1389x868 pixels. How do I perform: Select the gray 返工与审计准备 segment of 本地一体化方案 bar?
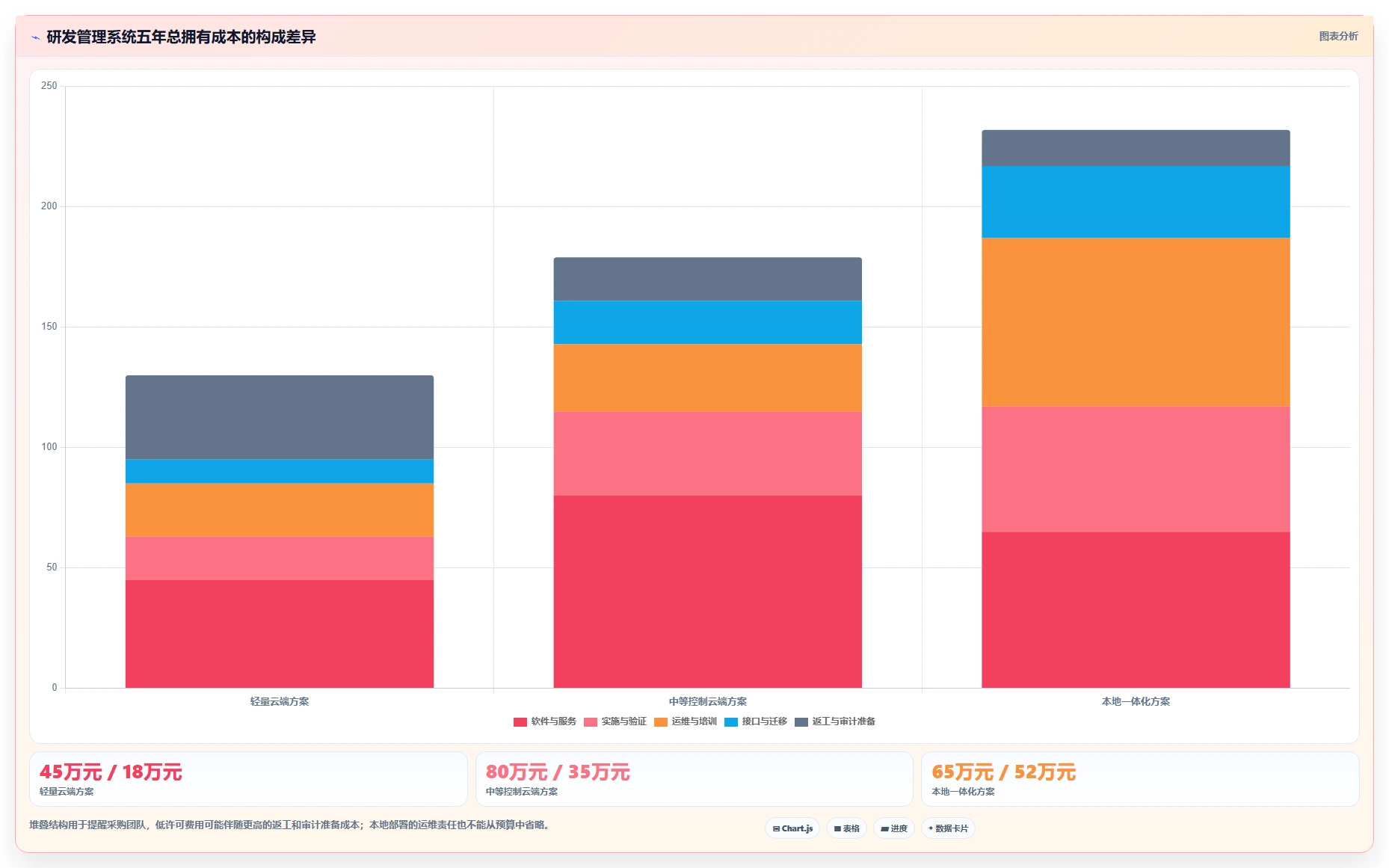(x=1136, y=148)
